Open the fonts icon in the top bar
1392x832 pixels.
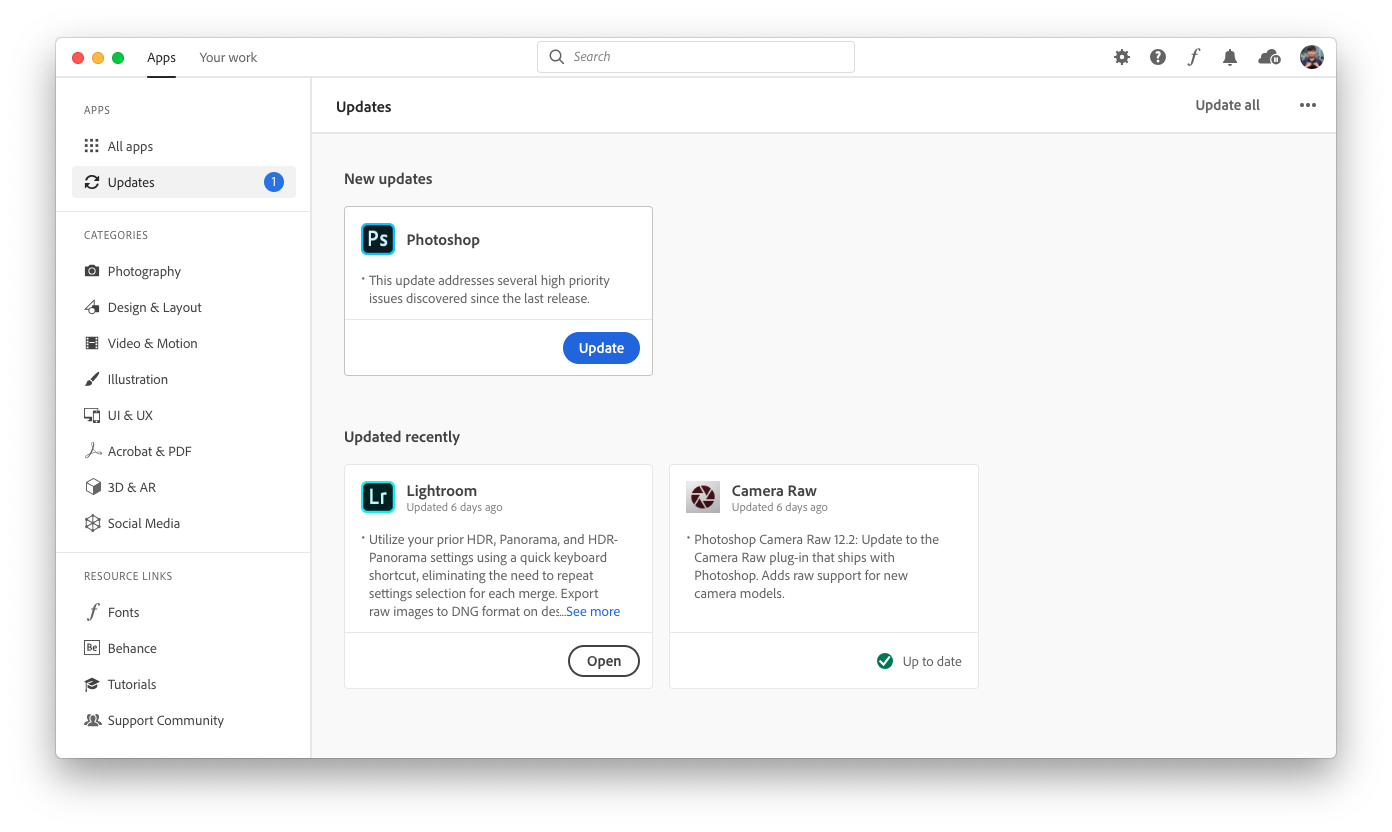tap(1193, 57)
